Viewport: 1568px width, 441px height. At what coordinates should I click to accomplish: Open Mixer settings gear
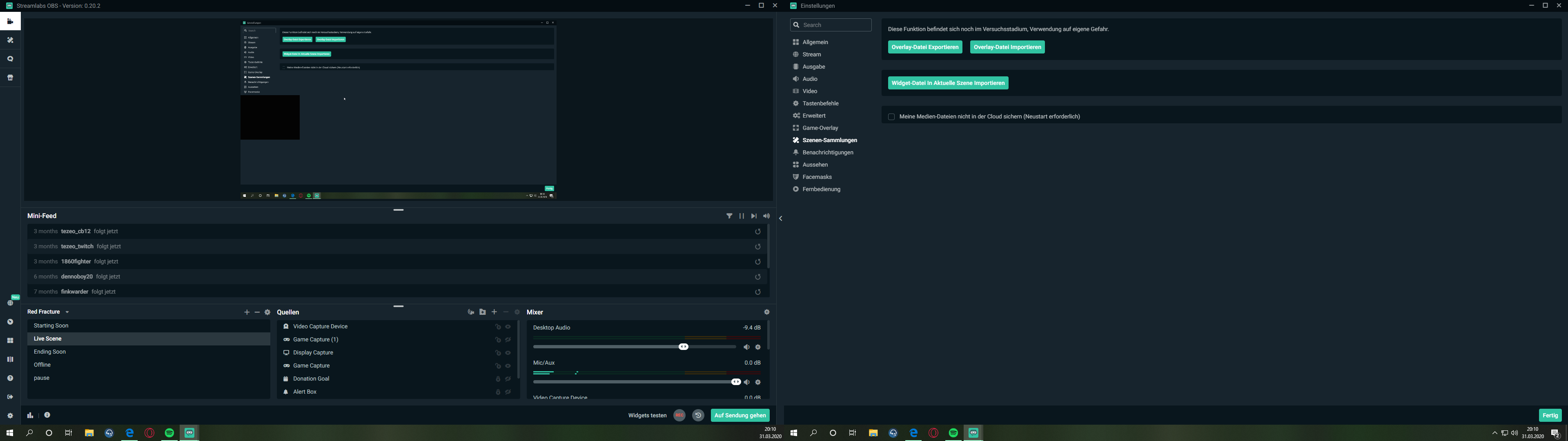click(x=766, y=312)
